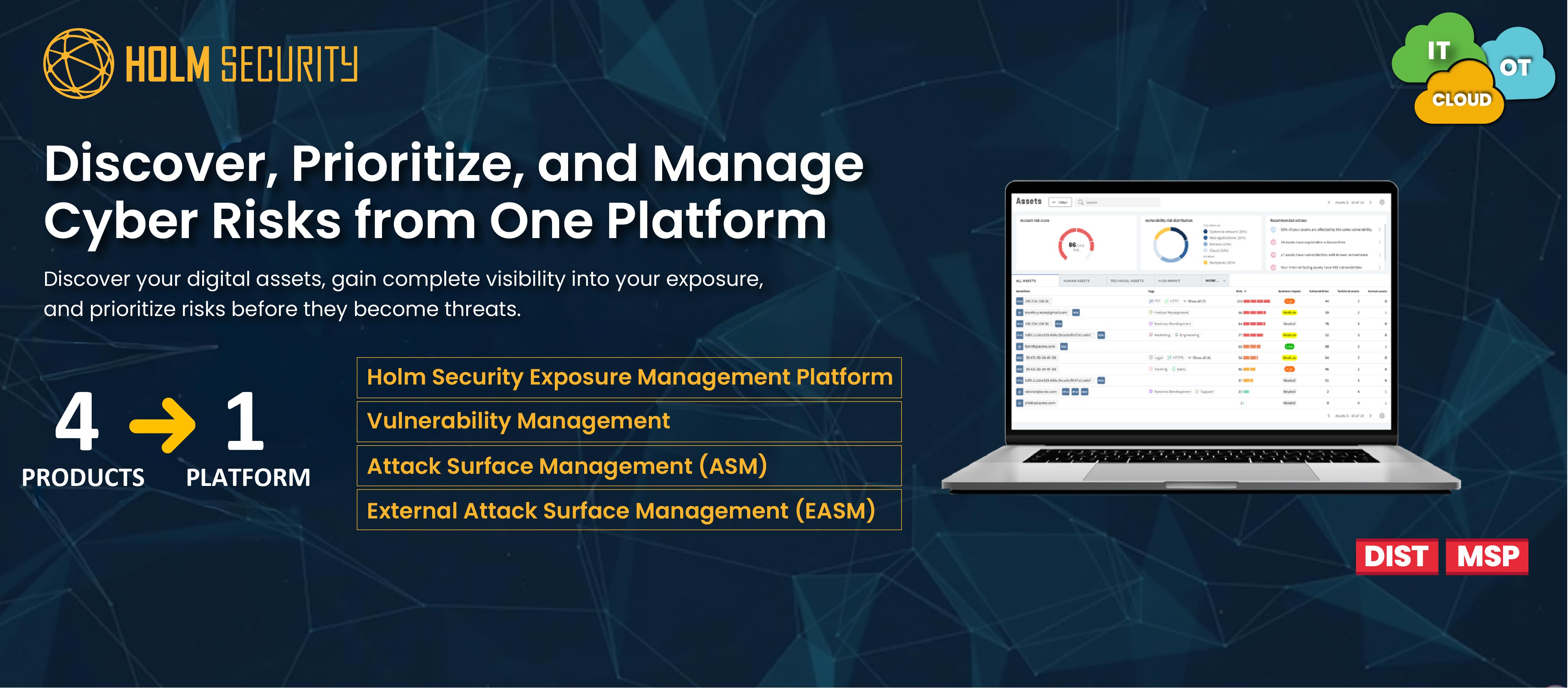The width and height of the screenshot is (1568, 688).
Task: Expand the MORE... tab dropdown
Action: tap(1216, 280)
